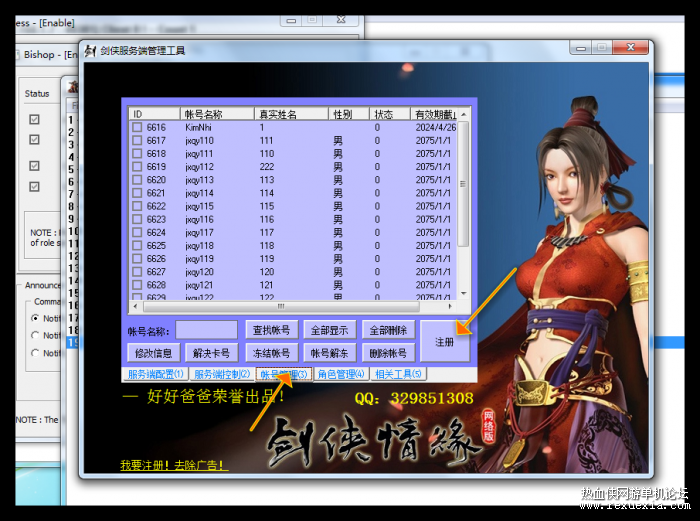Sort by the ID column header
The height and width of the screenshot is (521, 700).
[x=154, y=114]
